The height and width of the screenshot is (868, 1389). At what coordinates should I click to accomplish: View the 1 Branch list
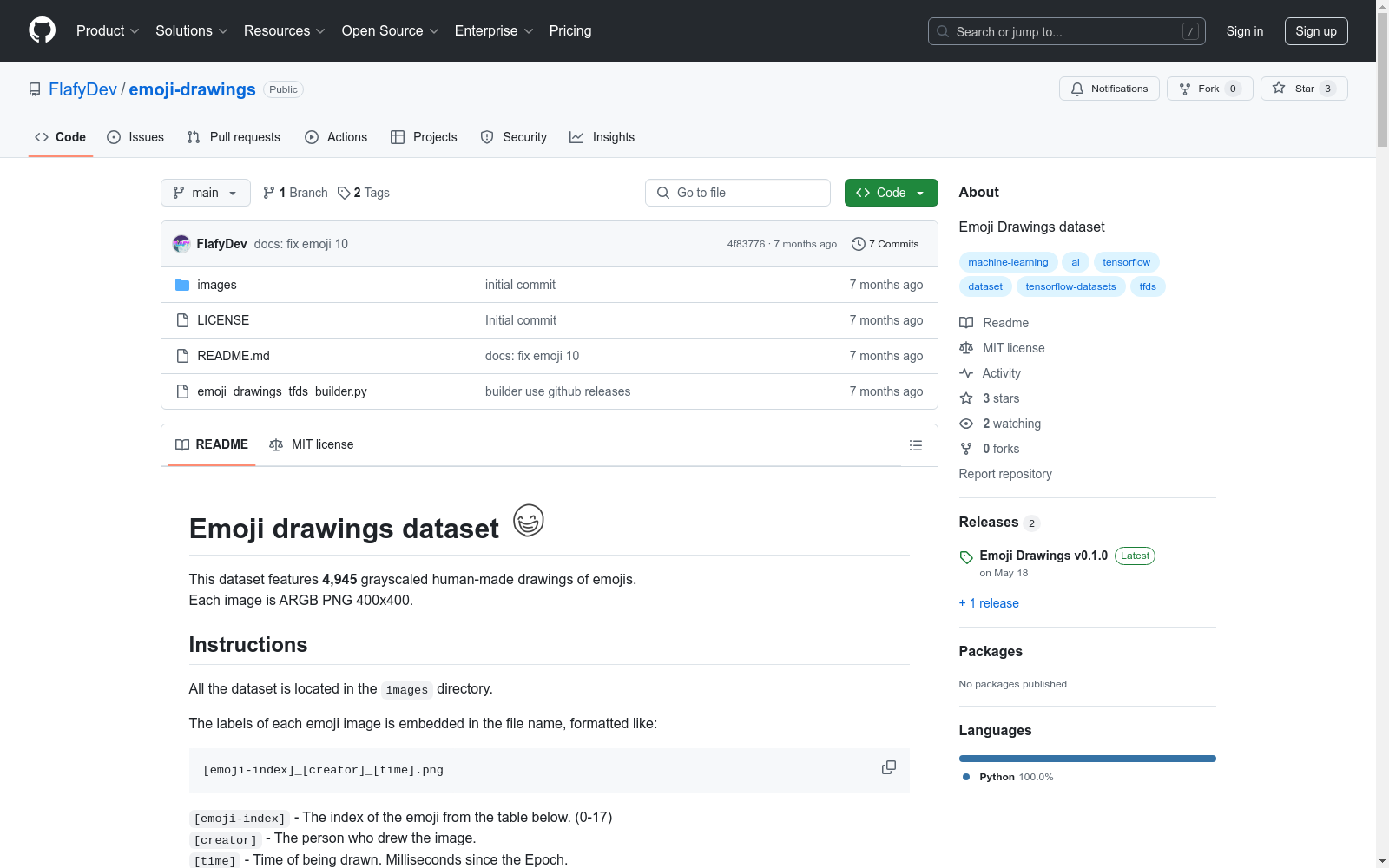(x=295, y=193)
